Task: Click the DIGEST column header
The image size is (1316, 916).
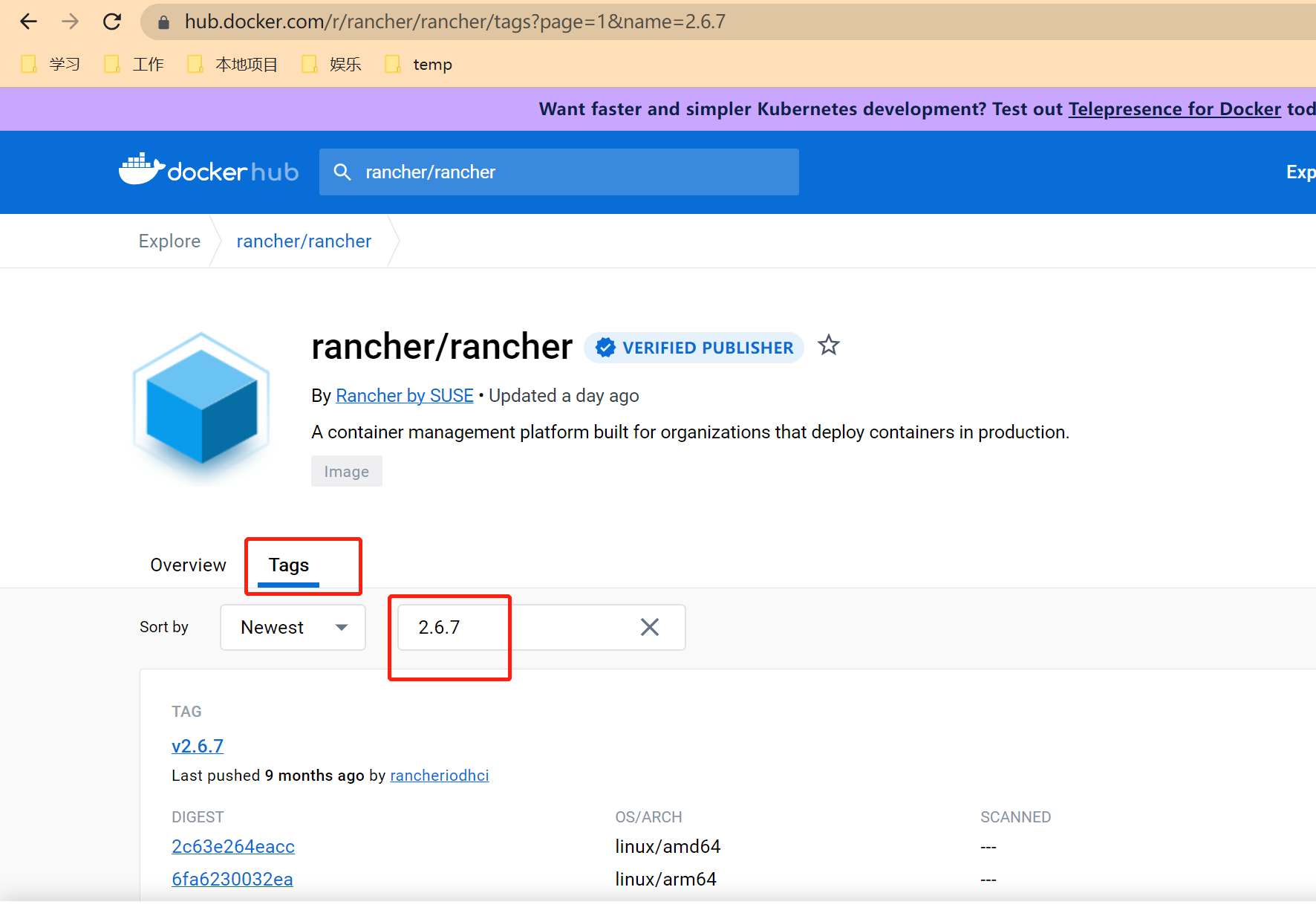Action: [x=198, y=817]
